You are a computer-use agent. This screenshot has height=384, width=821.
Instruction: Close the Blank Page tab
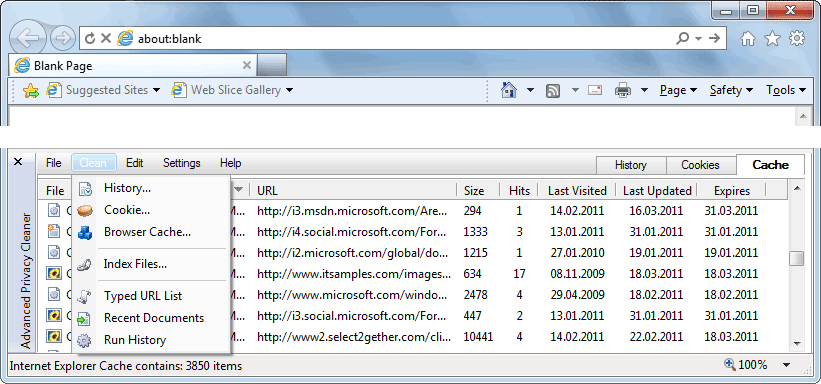(x=247, y=65)
